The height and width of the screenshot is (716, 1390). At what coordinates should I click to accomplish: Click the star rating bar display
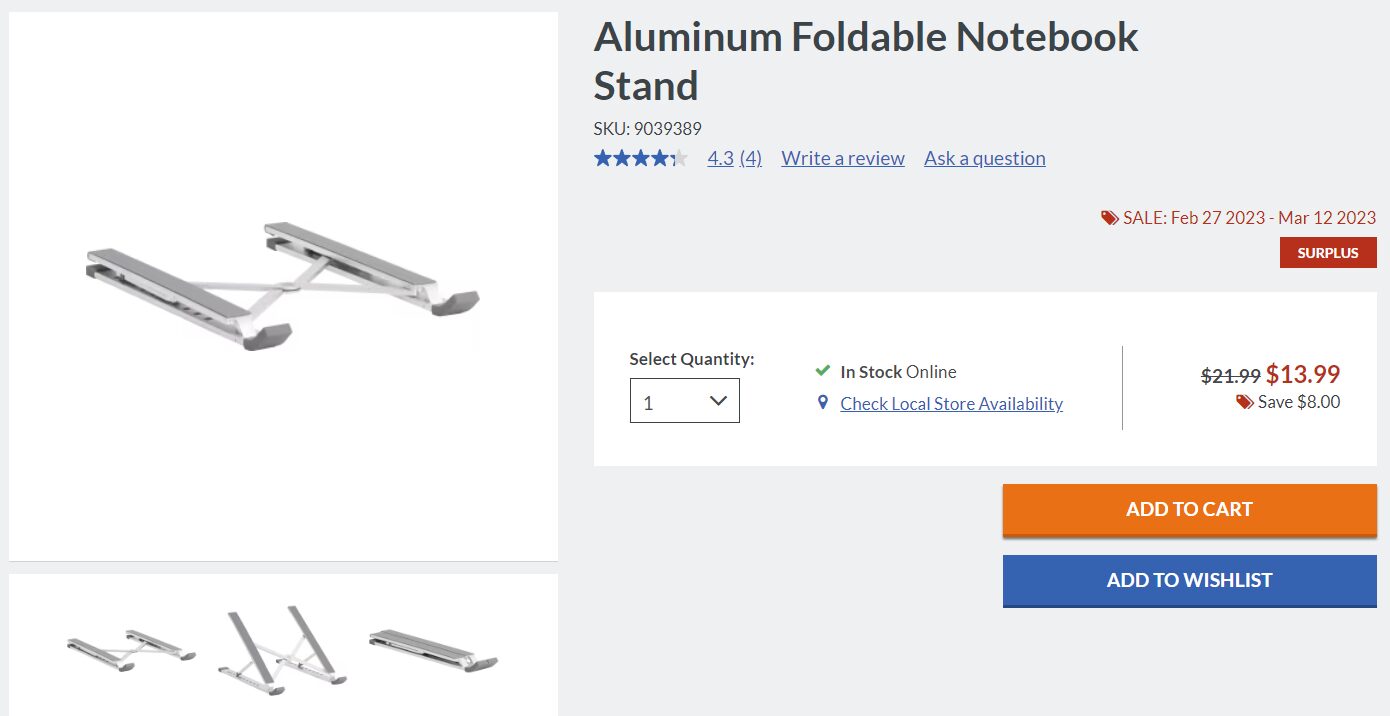[x=640, y=157]
